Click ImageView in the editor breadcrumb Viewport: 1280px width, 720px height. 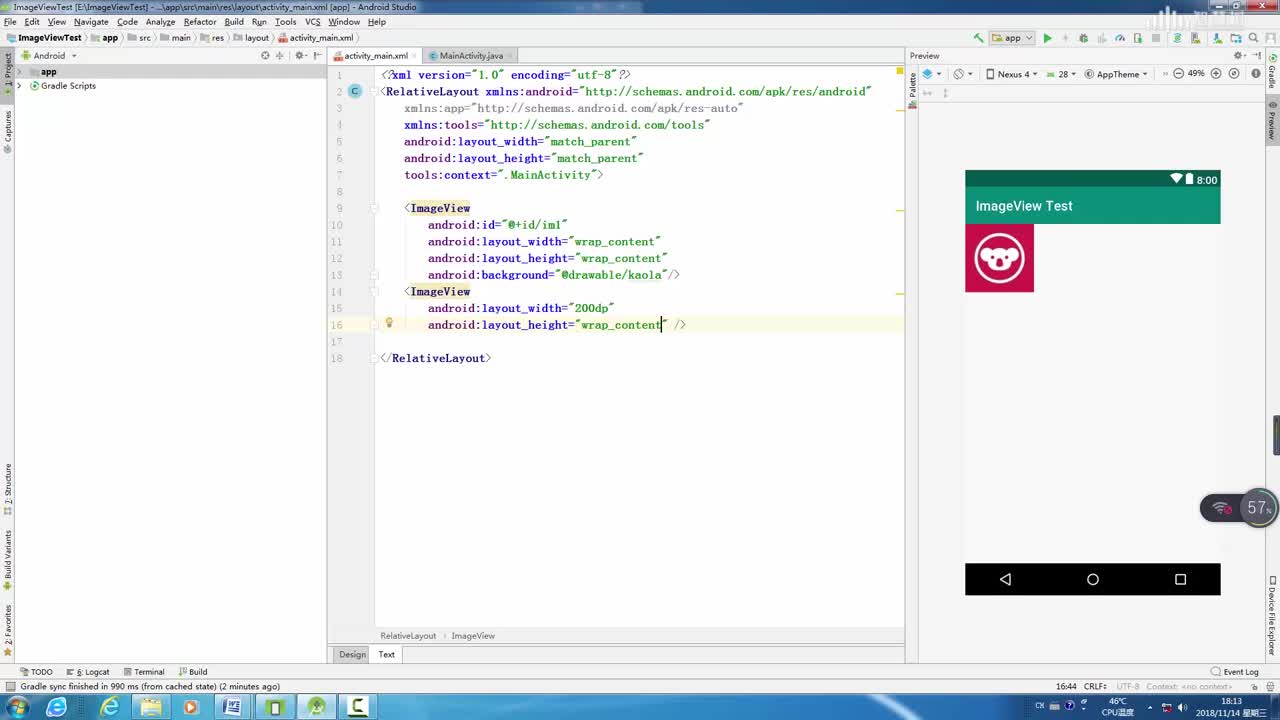(473, 636)
